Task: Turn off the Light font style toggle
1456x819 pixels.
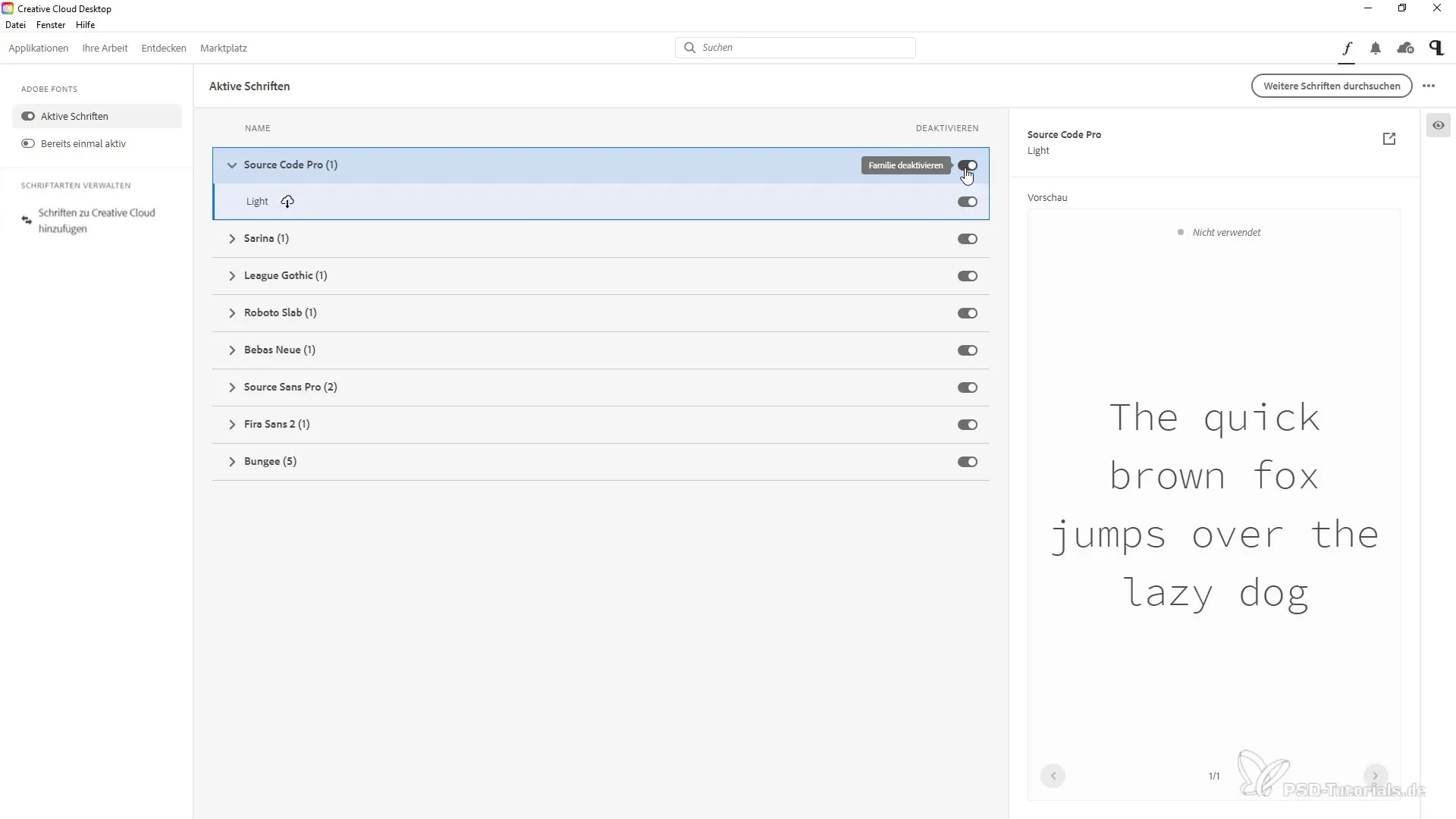Action: point(968,202)
